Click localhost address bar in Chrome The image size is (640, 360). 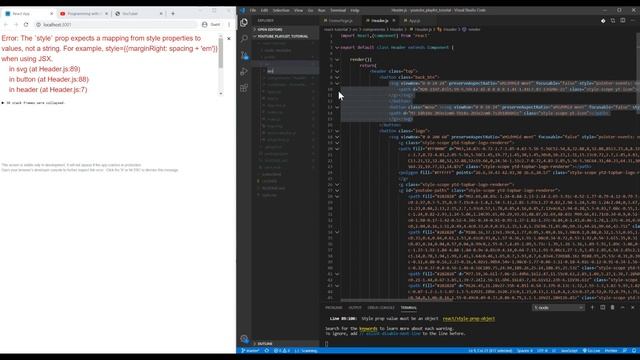[116, 24]
